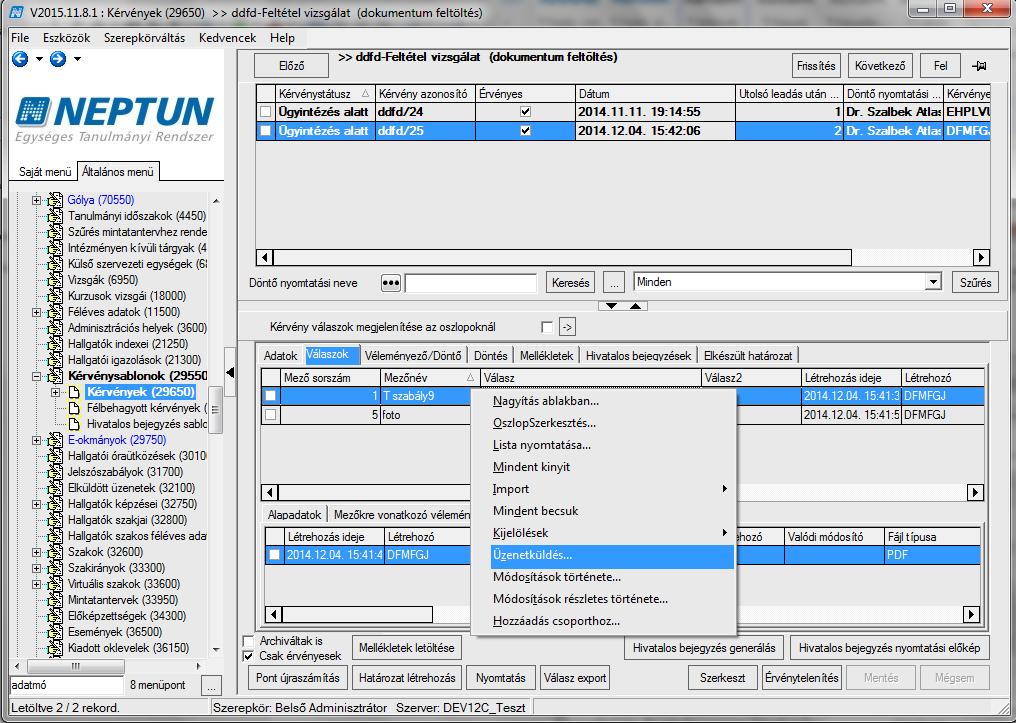
Task: Collapse the left menu panel with the black arrow
Action: pyautogui.click(x=230, y=373)
